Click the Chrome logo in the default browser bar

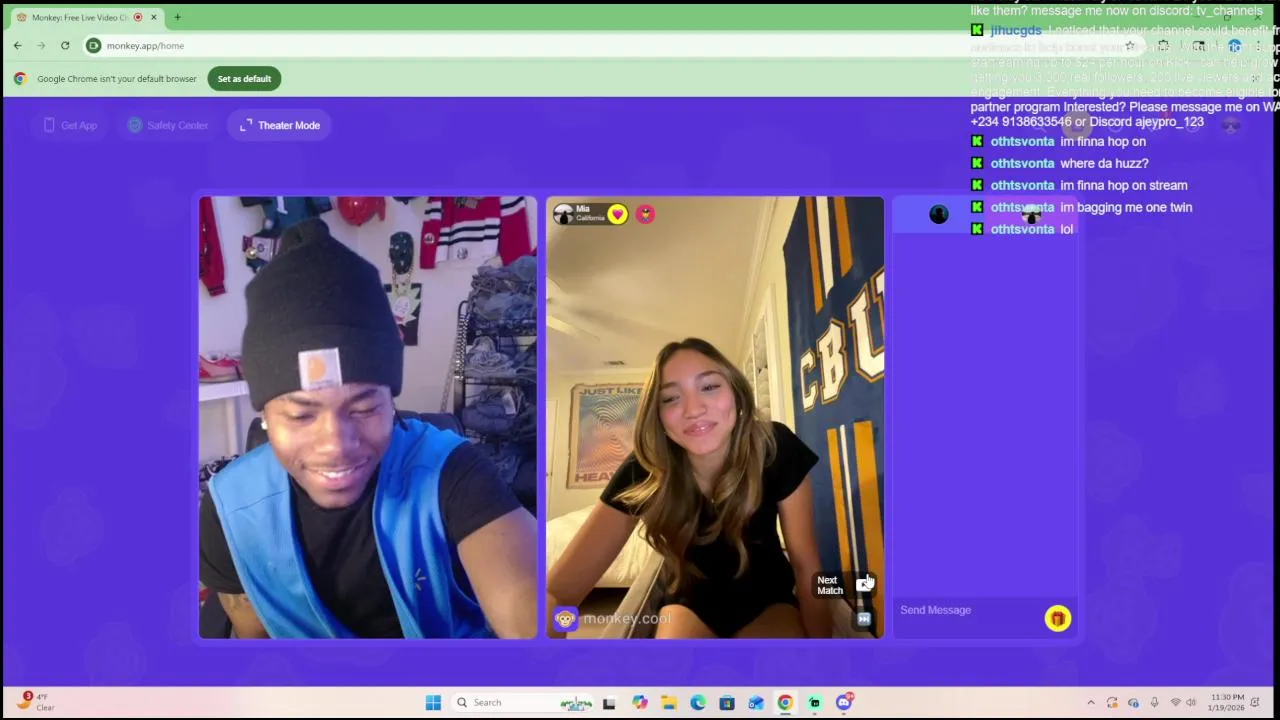pos(20,79)
